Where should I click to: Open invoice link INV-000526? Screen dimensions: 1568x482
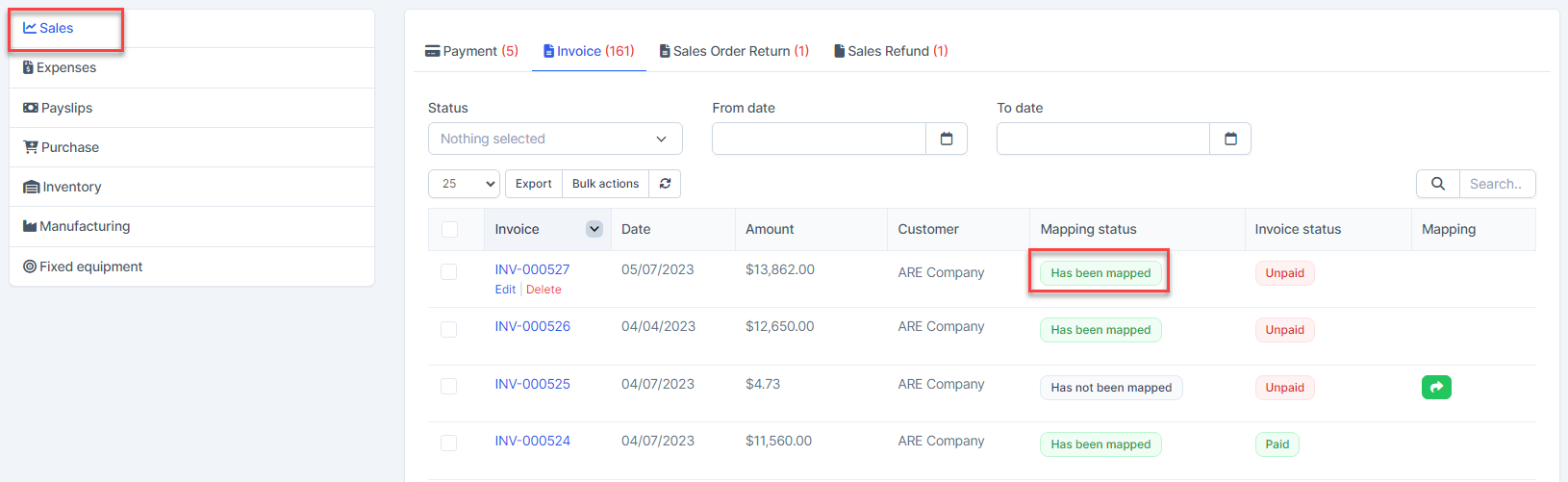coord(532,326)
